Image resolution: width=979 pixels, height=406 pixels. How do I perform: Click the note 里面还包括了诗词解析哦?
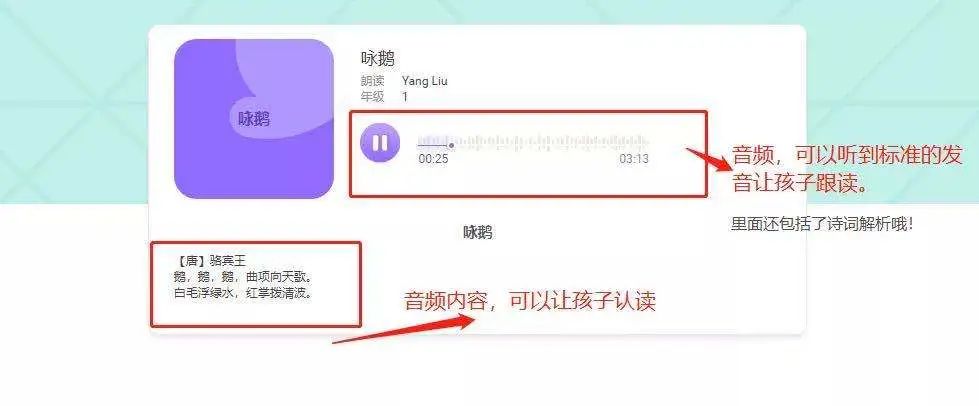(x=822, y=224)
